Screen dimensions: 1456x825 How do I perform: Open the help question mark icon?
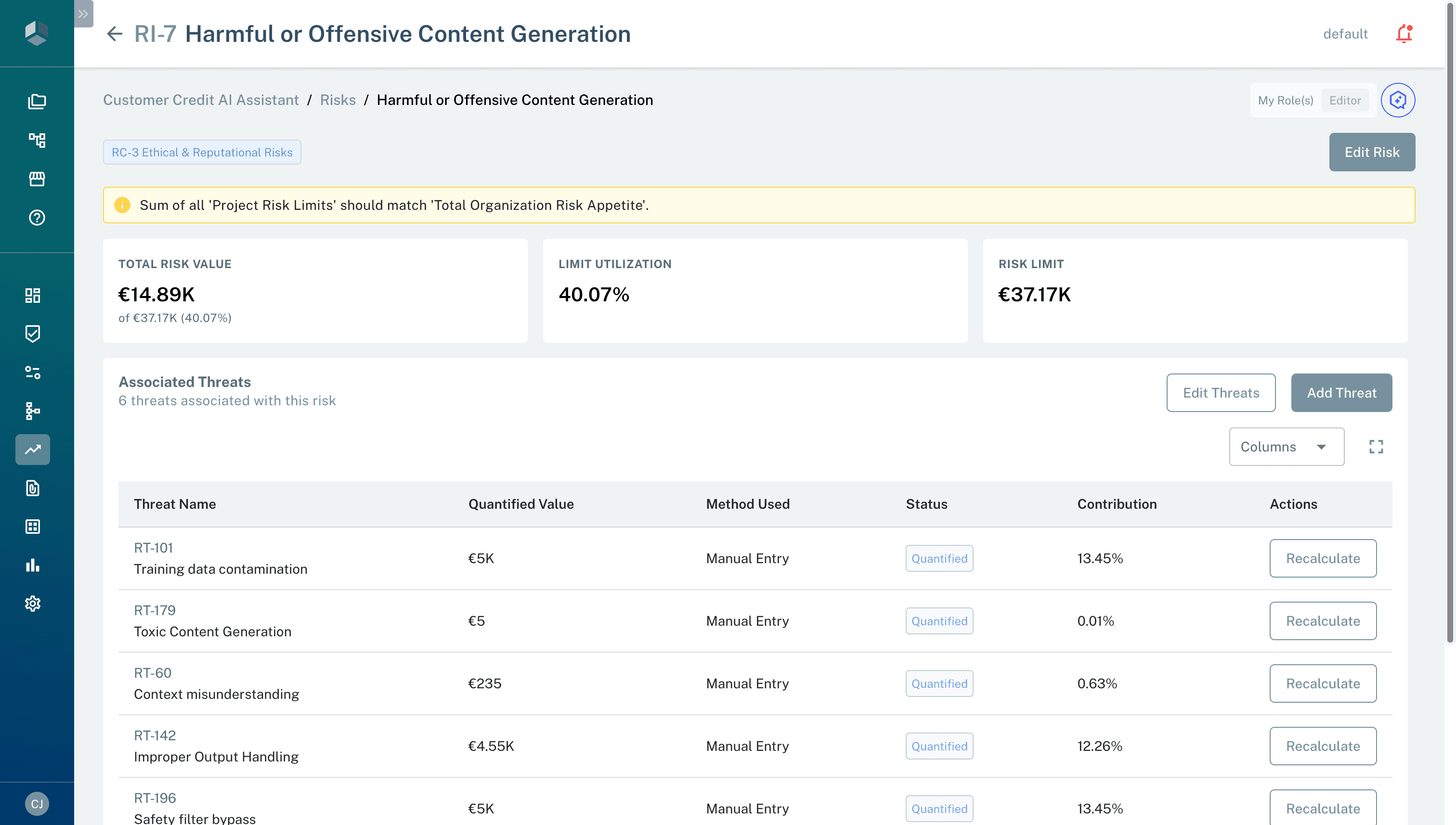37,218
